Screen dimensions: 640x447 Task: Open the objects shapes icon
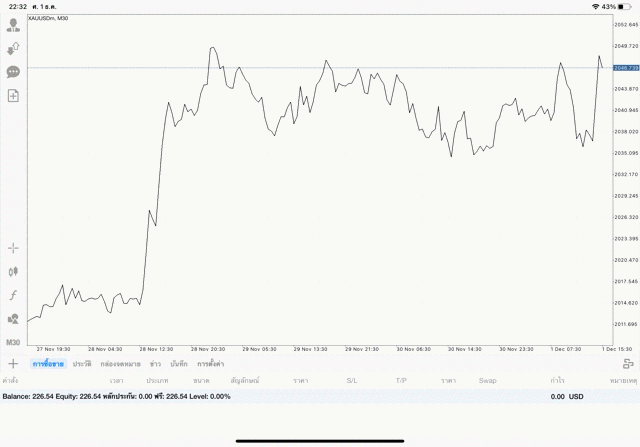[x=13, y=319]
